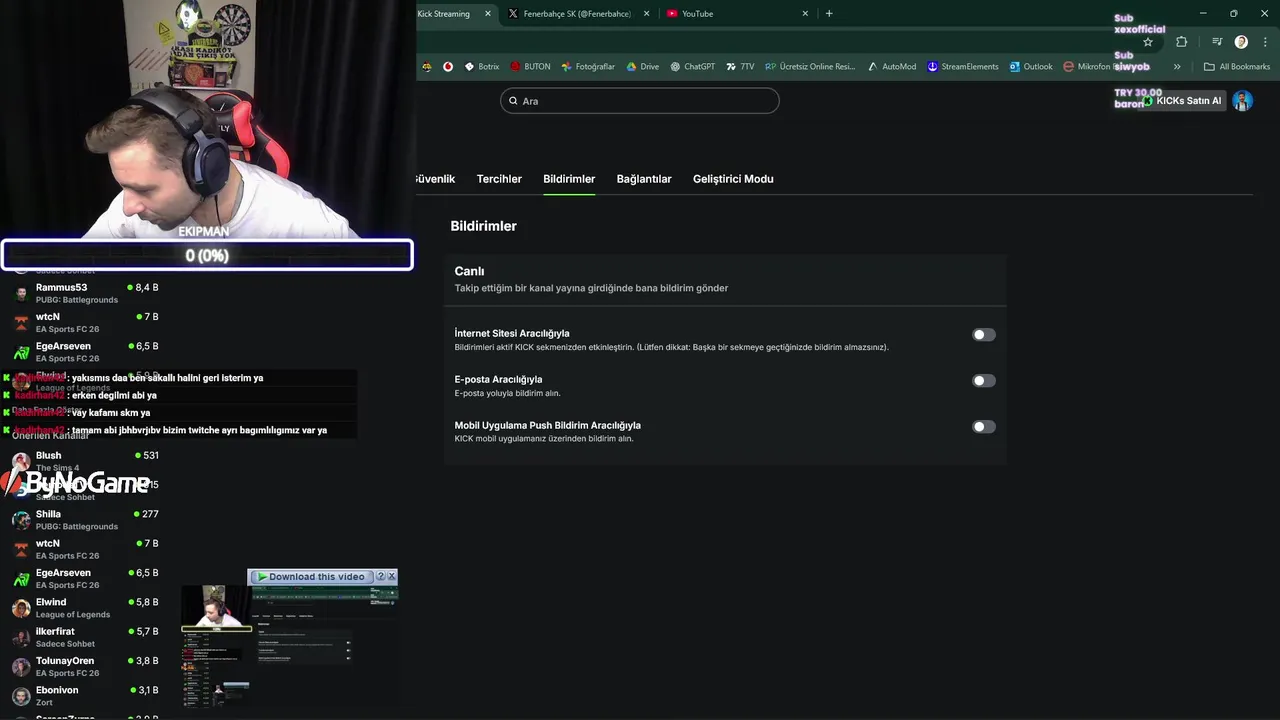Viewport: 1280px width, 720px height.
Task: Open the browser media controls icon
Action: pos(1217,42)
